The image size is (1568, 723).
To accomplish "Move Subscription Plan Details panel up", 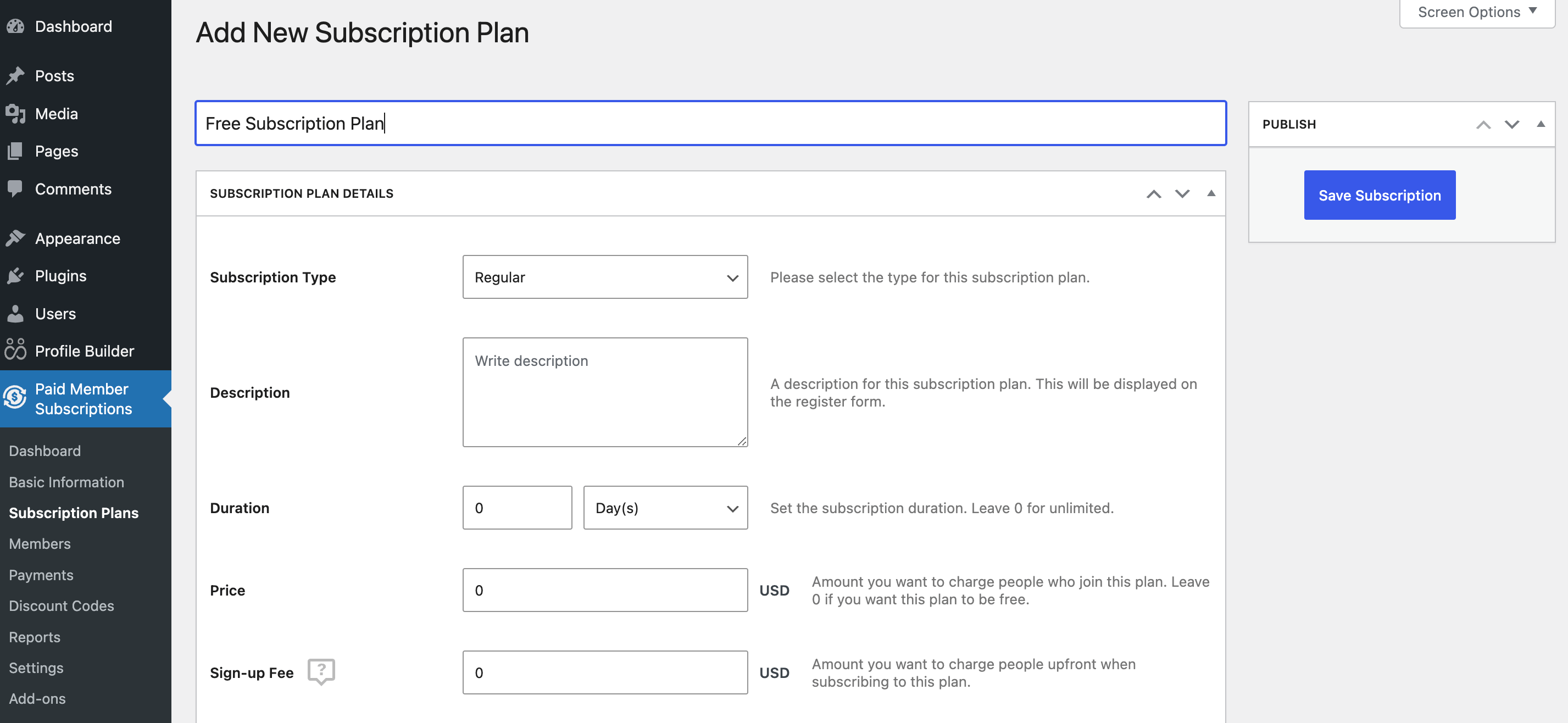I will point(1154,193).
